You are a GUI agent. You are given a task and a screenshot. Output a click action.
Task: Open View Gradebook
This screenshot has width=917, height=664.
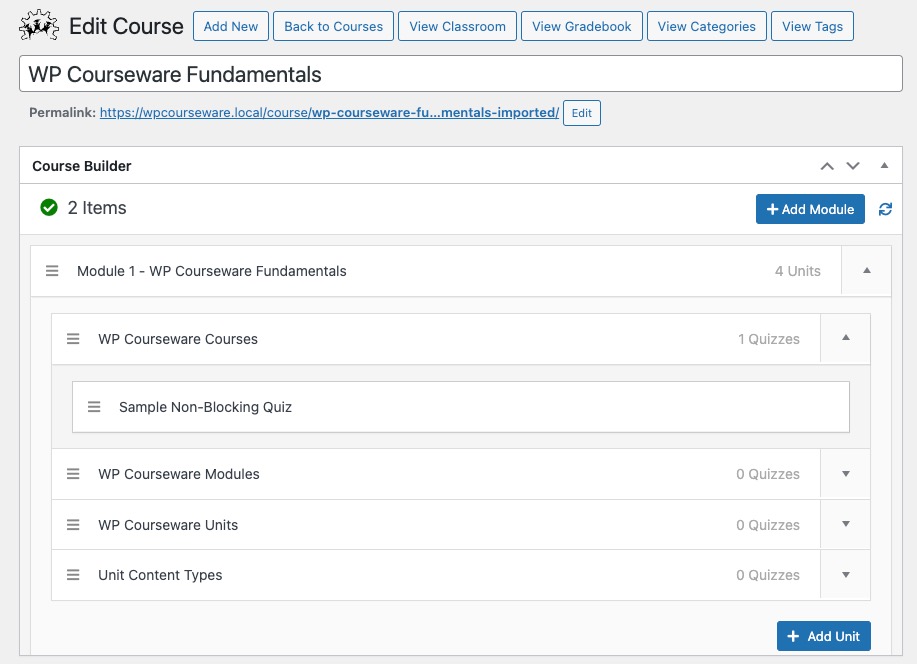(x=581, y=26)
